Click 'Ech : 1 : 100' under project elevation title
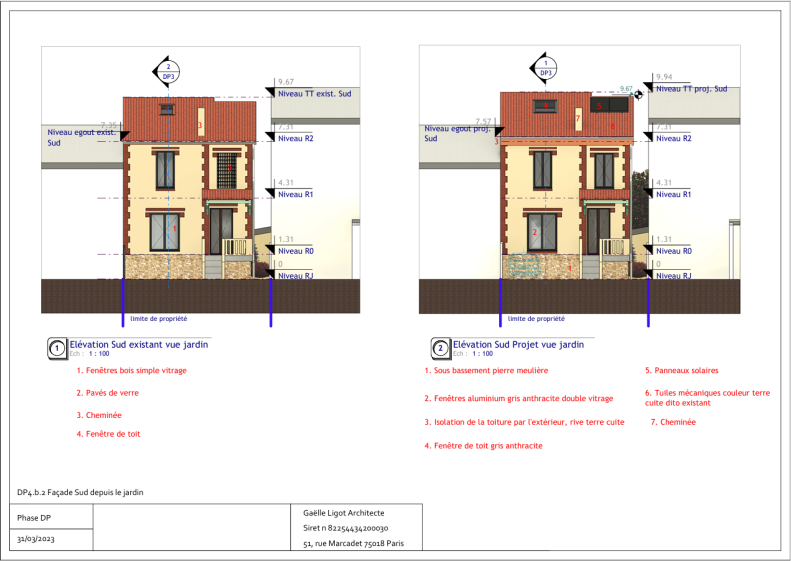The height and width of the screenshot is (561, 791). 473,354
